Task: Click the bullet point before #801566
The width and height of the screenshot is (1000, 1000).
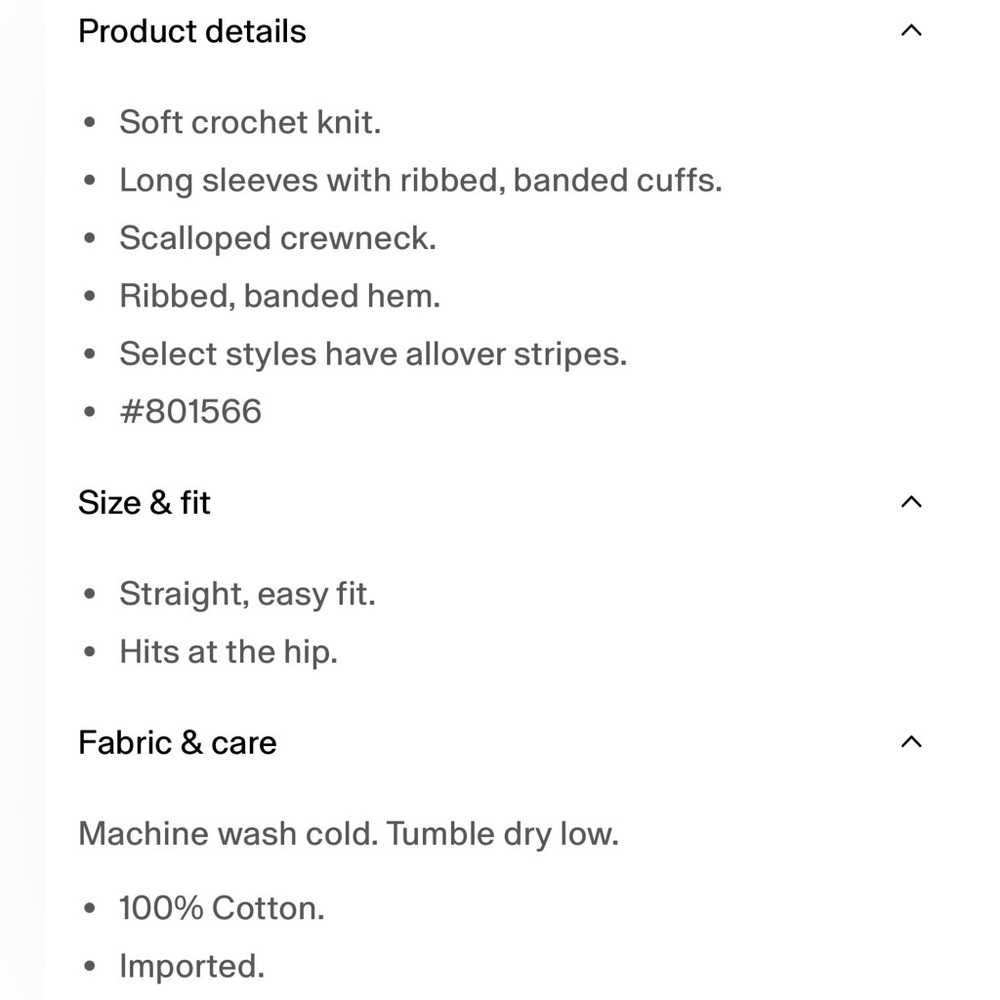Action: click(90, 411)
